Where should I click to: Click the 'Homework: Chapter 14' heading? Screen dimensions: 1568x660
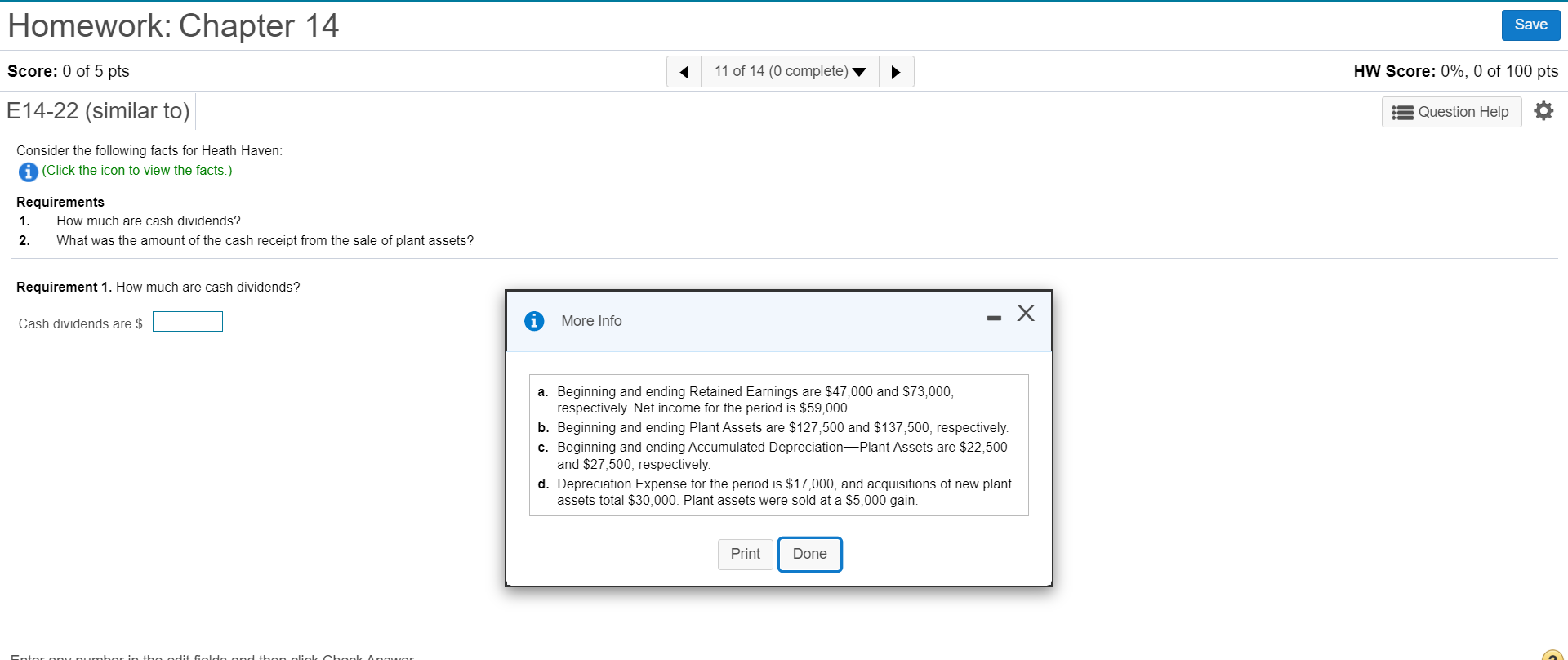click(173, 26)
